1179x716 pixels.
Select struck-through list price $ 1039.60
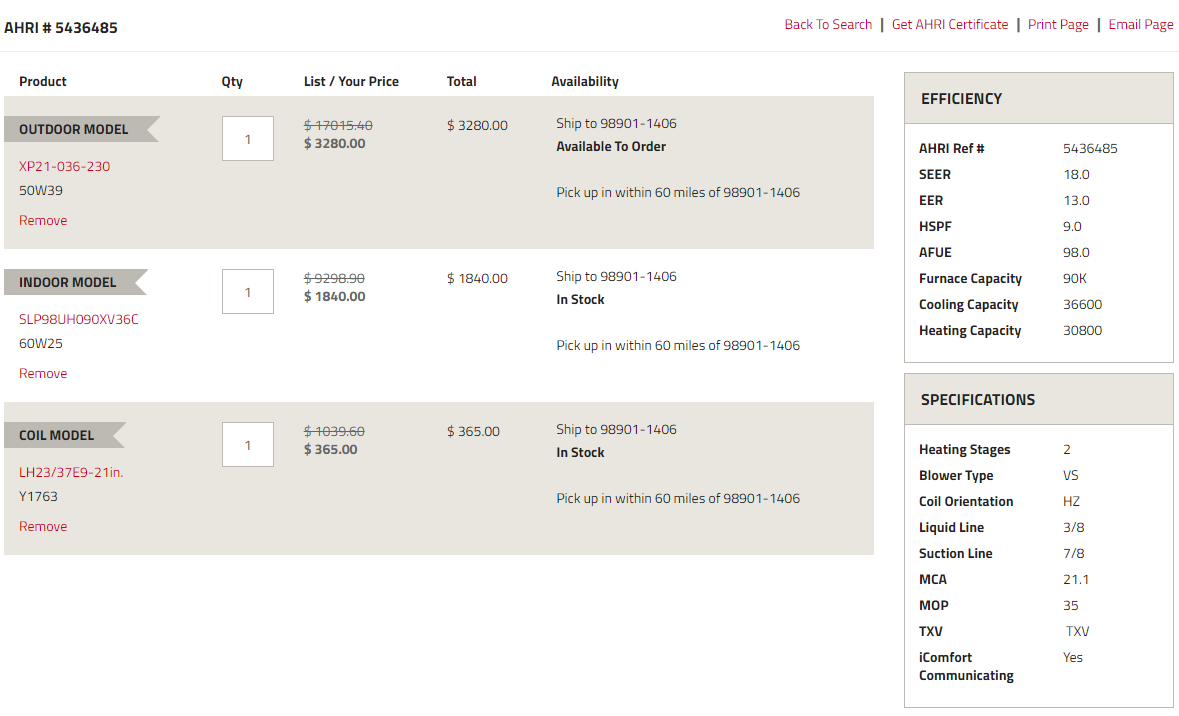(x=335, y=432)
